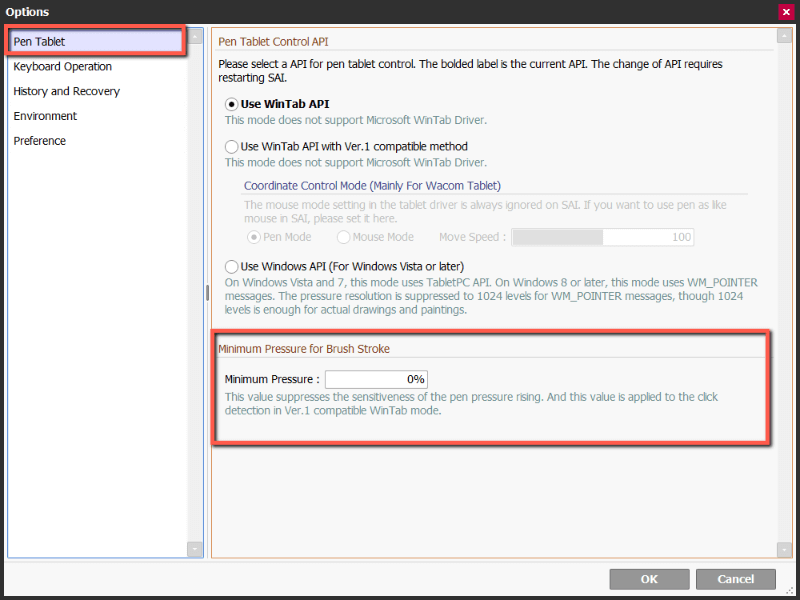Click the window resize grip
The image size is (800, 600).
pos(790,591)
